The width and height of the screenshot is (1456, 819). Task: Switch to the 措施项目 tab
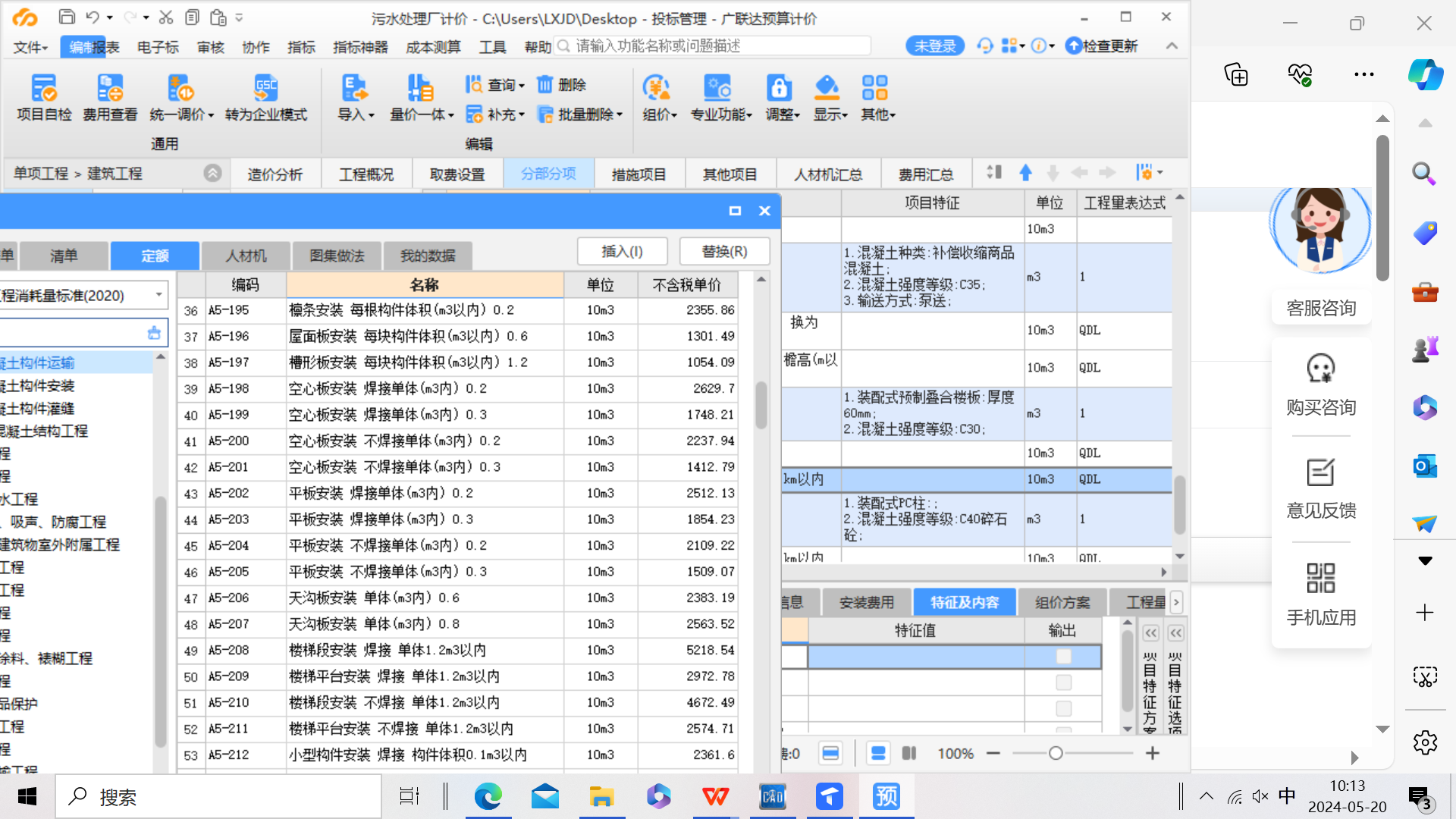tap(639, 174)
